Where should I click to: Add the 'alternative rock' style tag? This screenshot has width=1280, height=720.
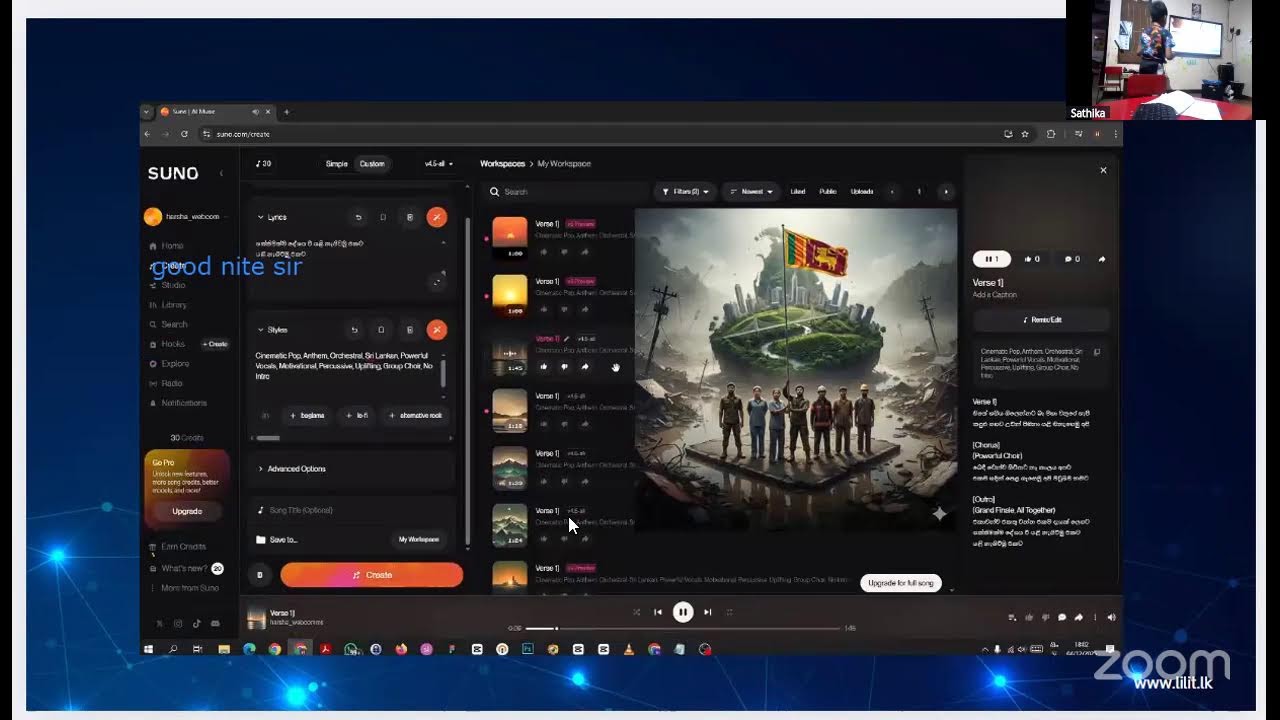[416, 415]
